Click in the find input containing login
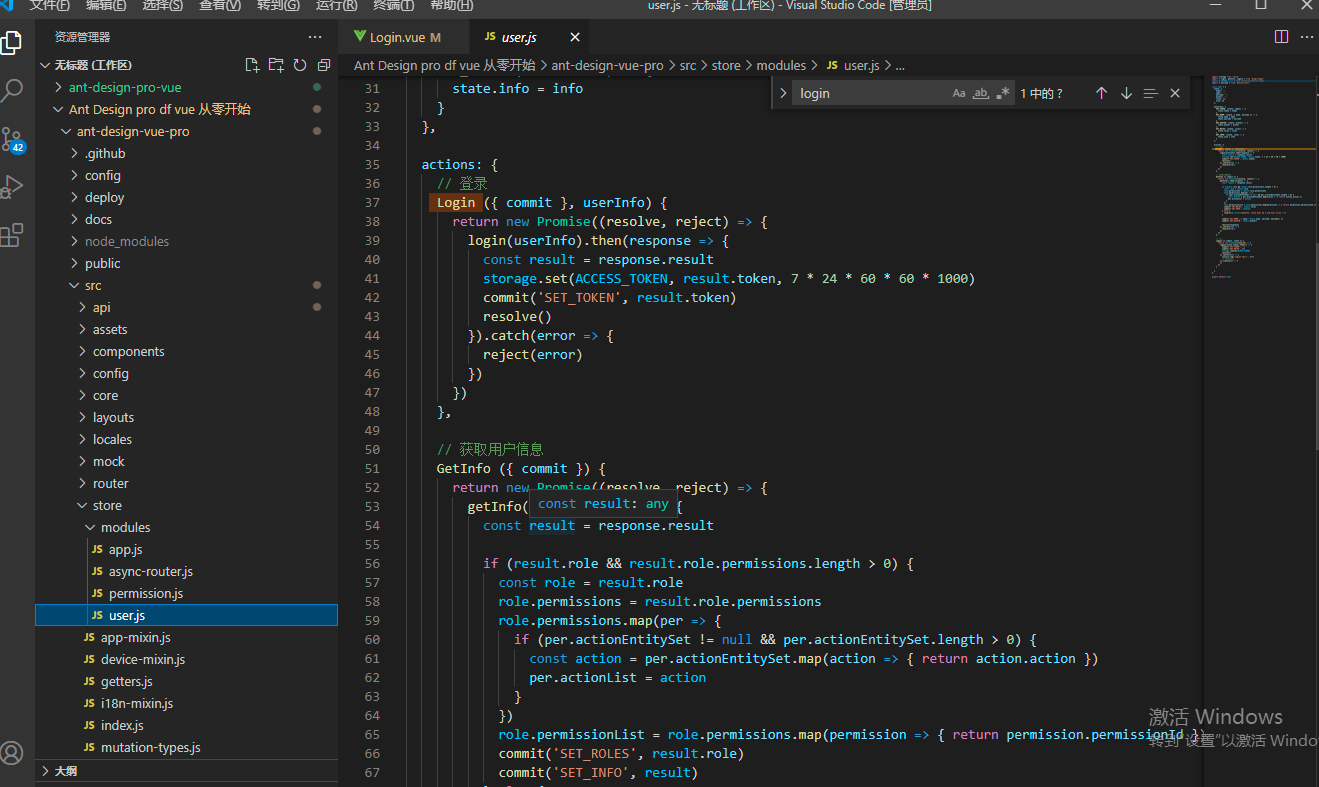The width and height of the screenshot is (1319, 787). (x=870, y=93)
